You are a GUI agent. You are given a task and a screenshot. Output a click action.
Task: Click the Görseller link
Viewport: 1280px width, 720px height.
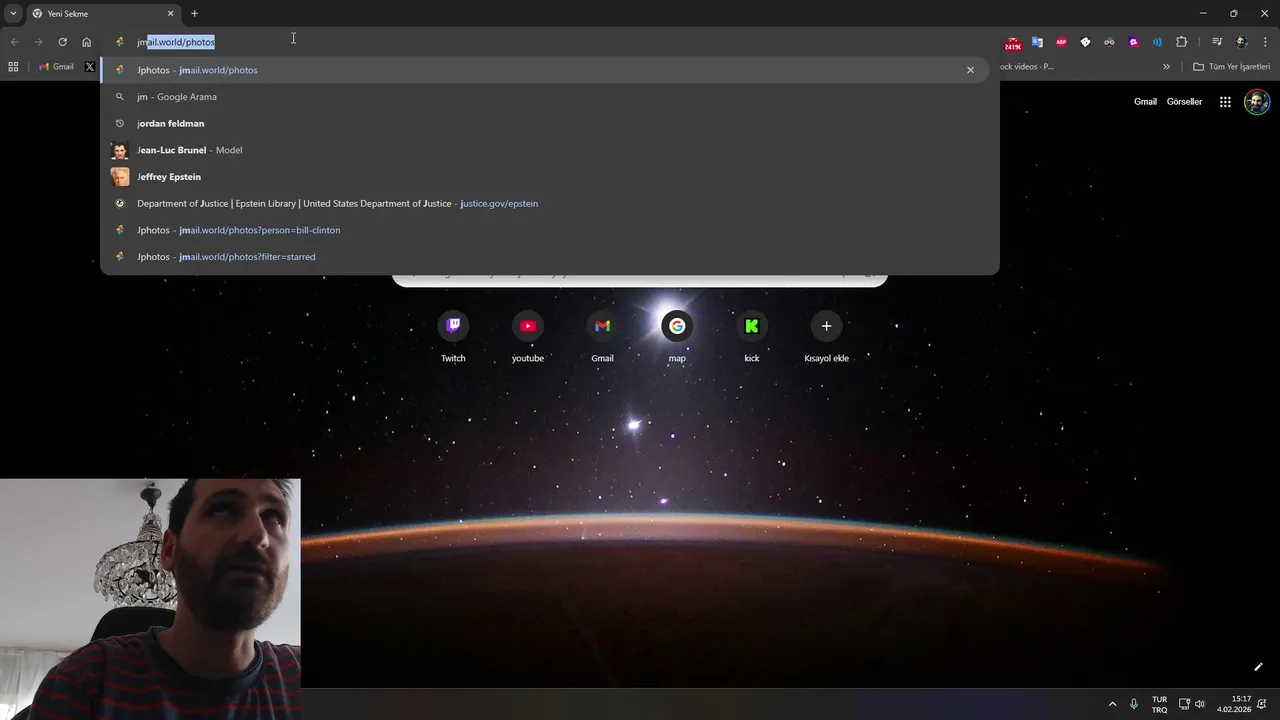1184,102
